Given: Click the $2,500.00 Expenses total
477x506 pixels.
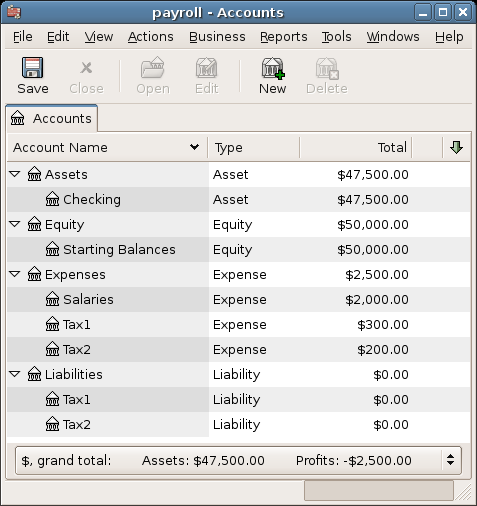Looking at the screenshot, I should coord(377,274).
